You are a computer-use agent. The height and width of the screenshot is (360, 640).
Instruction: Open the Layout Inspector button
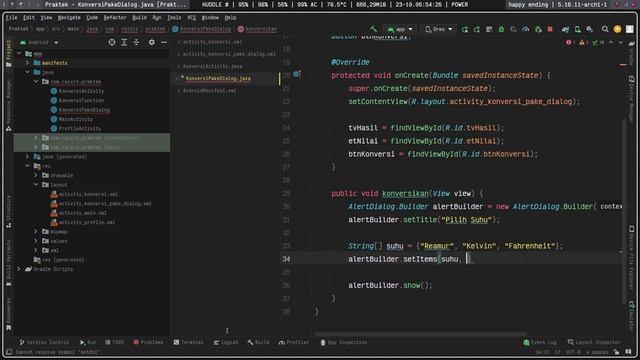pyautogui.click(x=594, y=342)
